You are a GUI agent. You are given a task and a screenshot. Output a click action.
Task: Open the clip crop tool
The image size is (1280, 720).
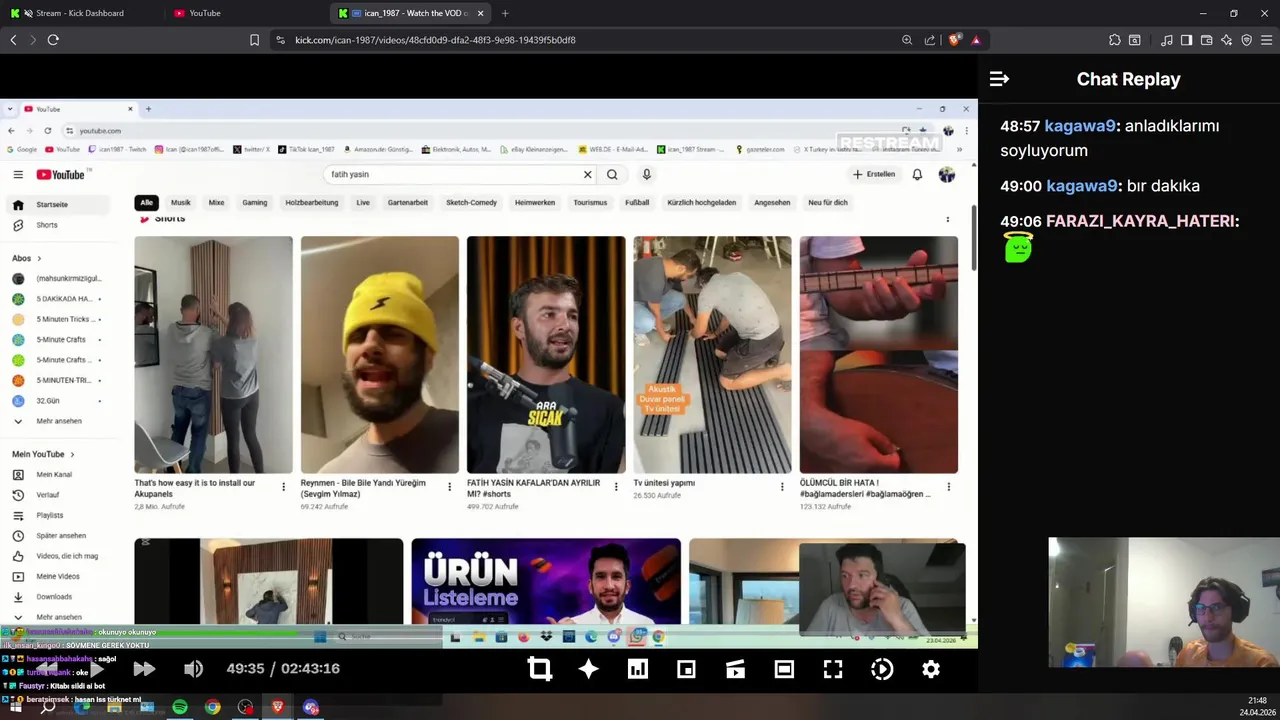point(540,669)
